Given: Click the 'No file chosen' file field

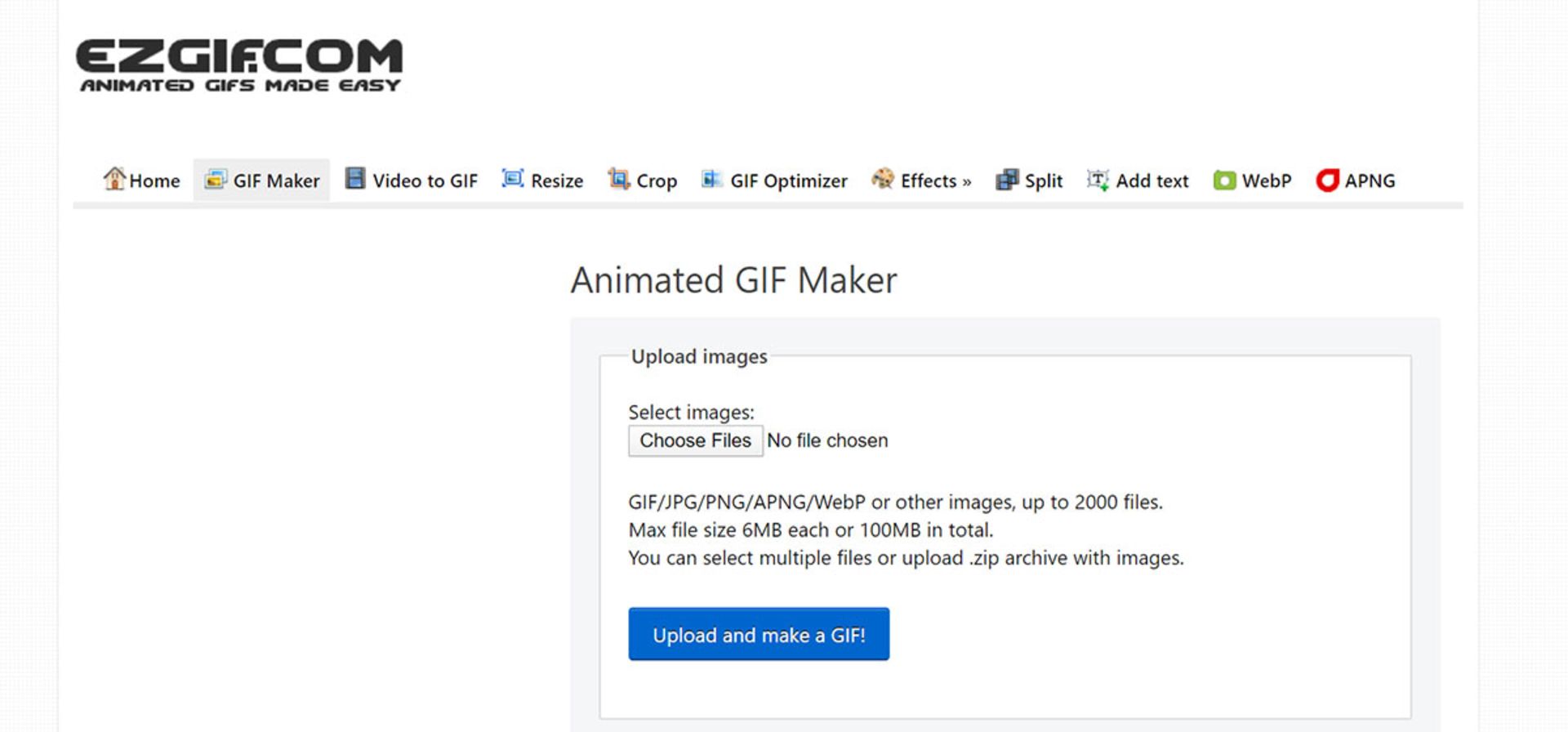Looking at the screenshot, I should (826, 441).
